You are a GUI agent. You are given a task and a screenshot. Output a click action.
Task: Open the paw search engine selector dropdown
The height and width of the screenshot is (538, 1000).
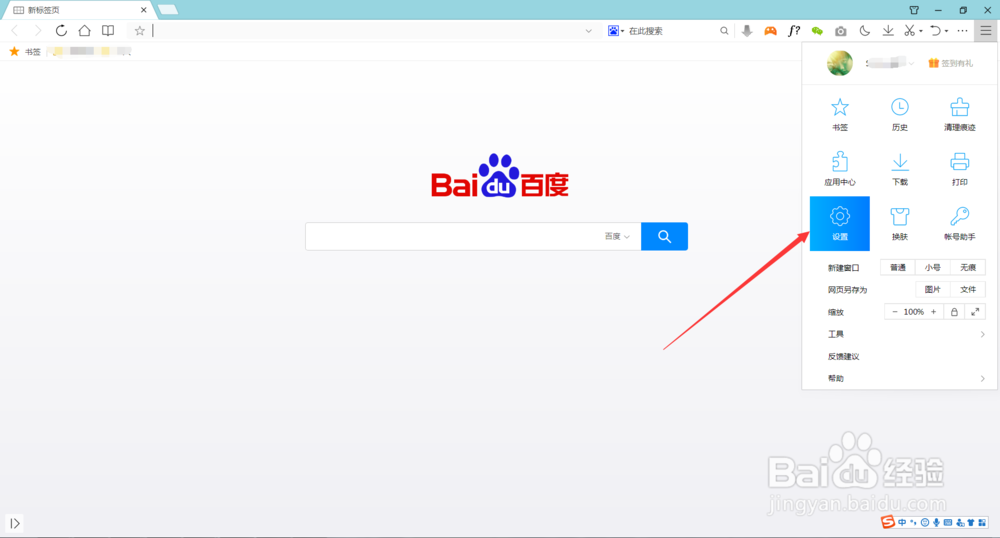pos(615,31)
